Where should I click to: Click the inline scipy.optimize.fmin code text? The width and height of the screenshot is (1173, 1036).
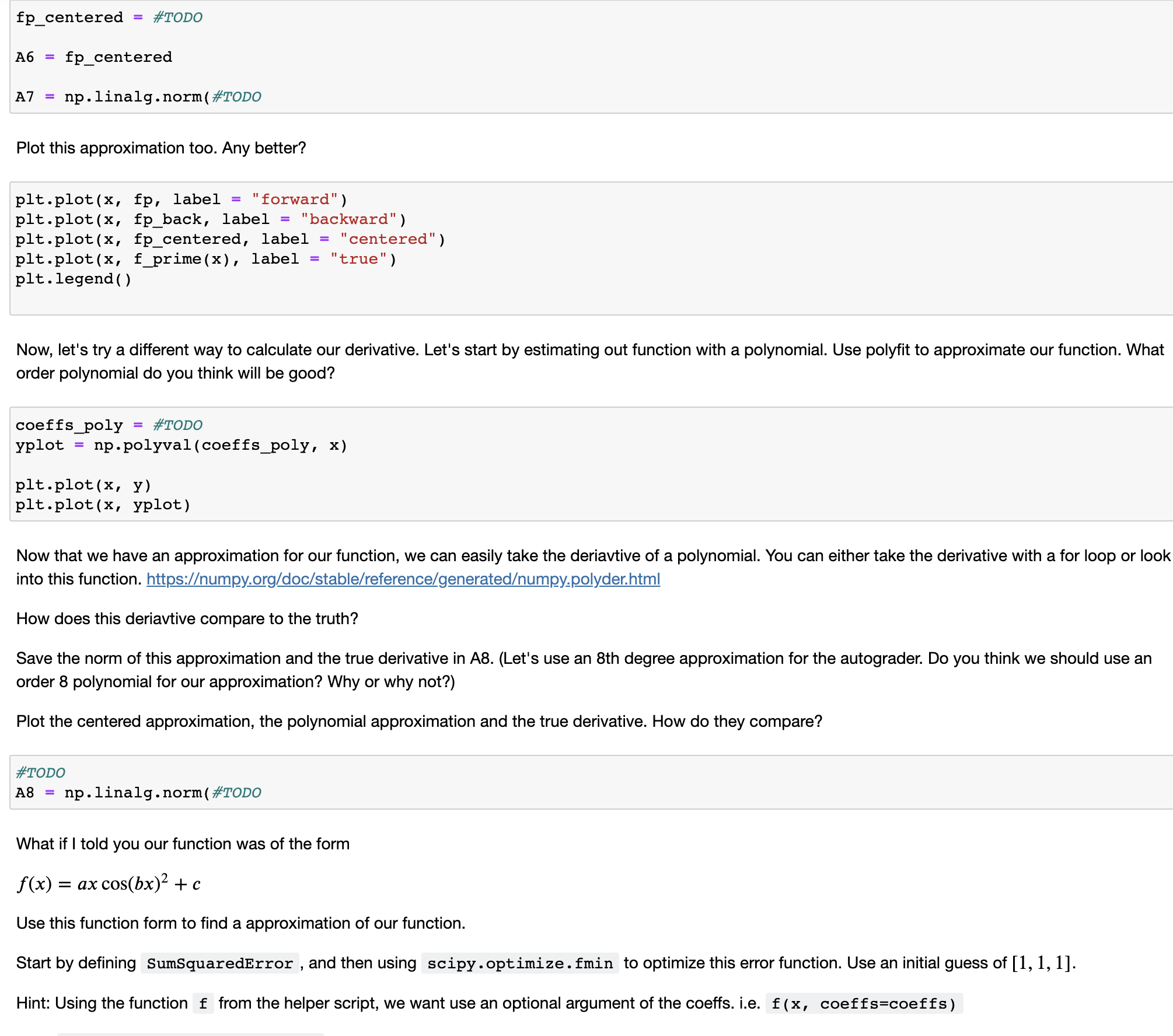[519, 963]
